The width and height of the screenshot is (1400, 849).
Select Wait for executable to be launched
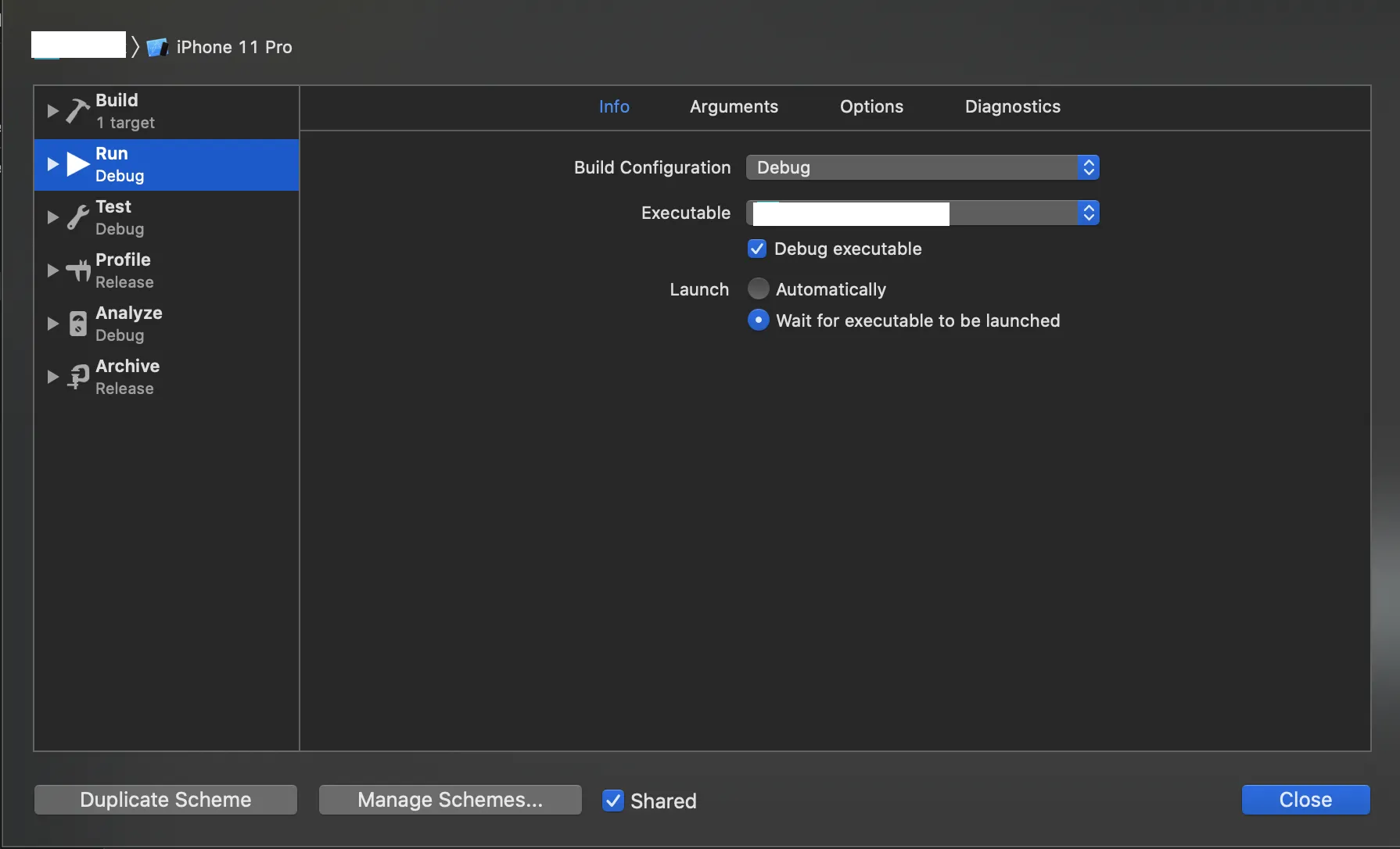[758, 321]
